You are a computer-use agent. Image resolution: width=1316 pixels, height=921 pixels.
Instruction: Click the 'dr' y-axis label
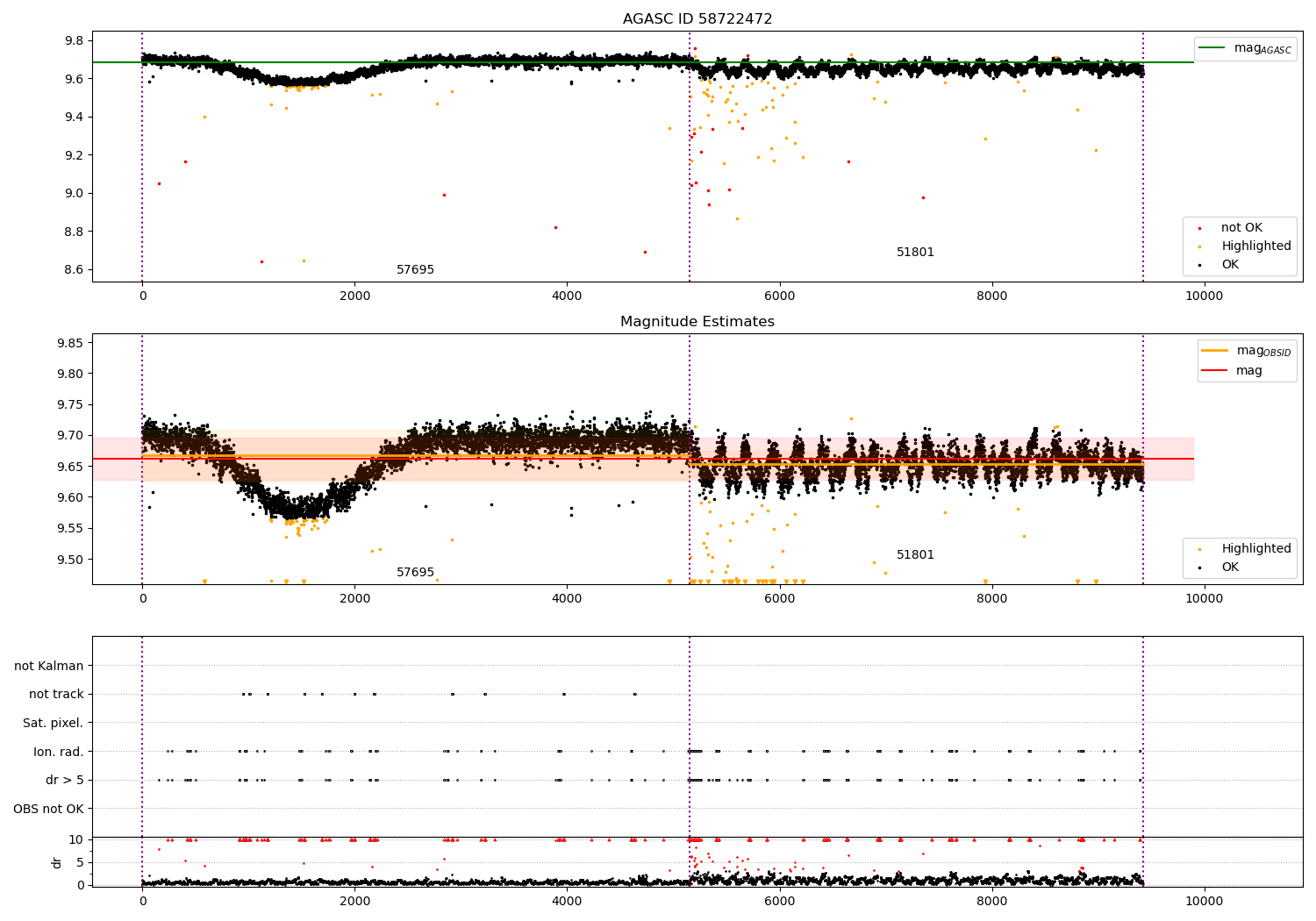tap(57, 862)
